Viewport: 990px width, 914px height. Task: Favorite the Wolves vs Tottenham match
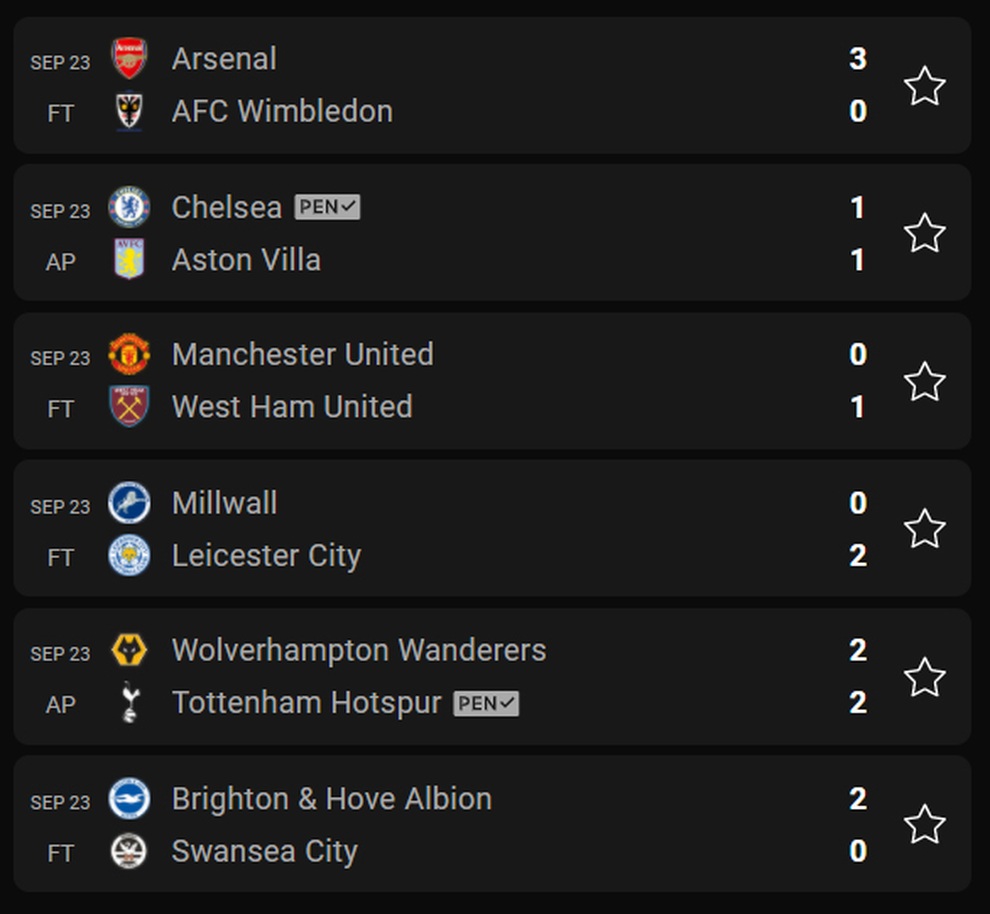924,677
